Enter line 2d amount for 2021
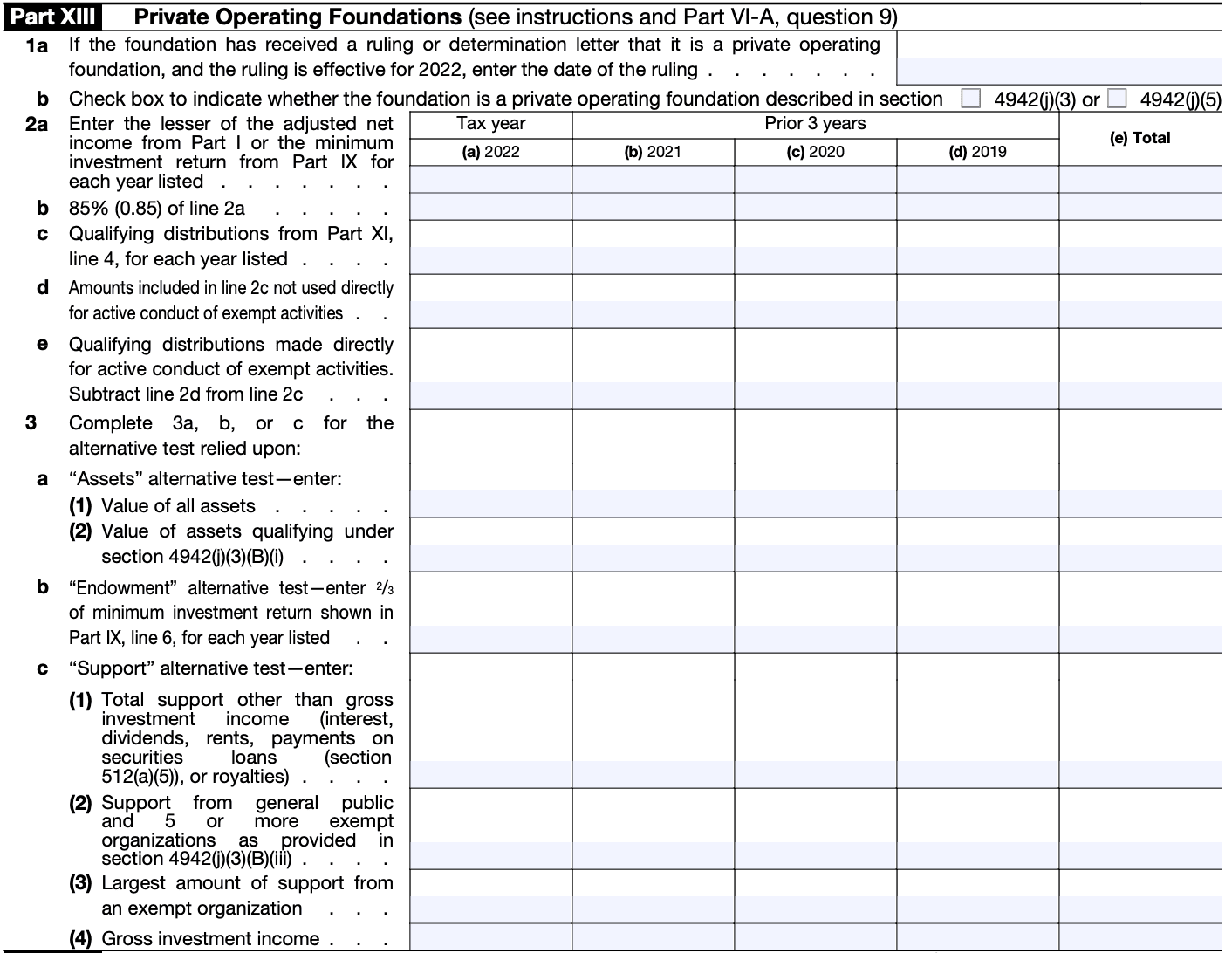The image size is (1232, 953). tap(653, 313)
